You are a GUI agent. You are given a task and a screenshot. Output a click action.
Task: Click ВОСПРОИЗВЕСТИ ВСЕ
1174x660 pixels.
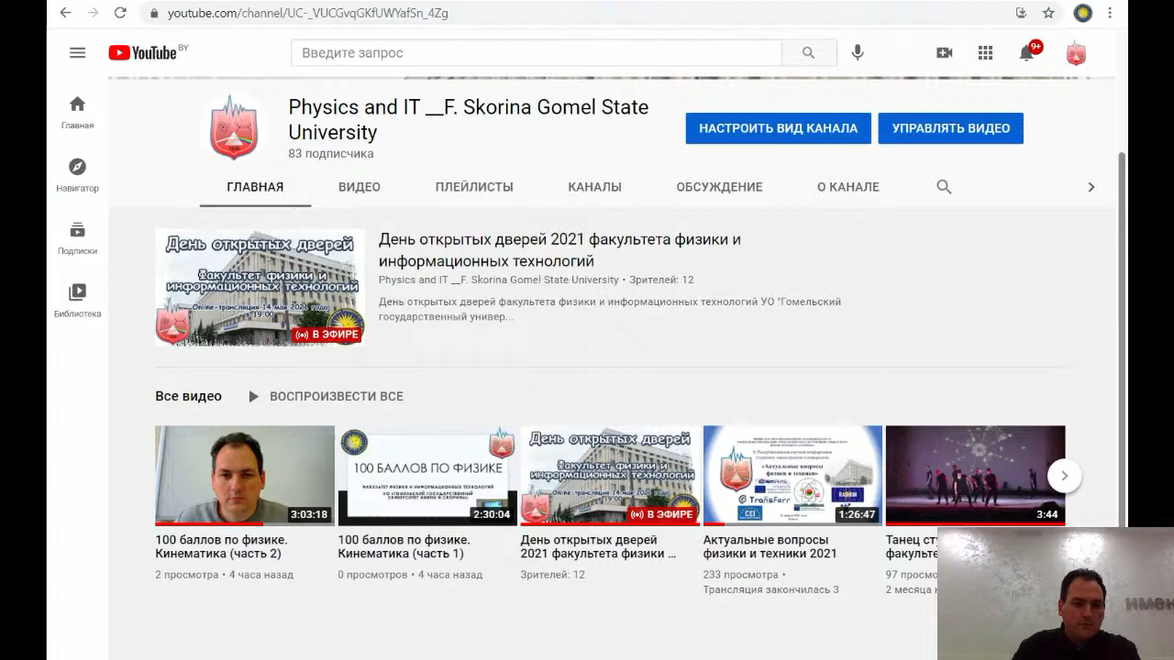tap(326, 396)
